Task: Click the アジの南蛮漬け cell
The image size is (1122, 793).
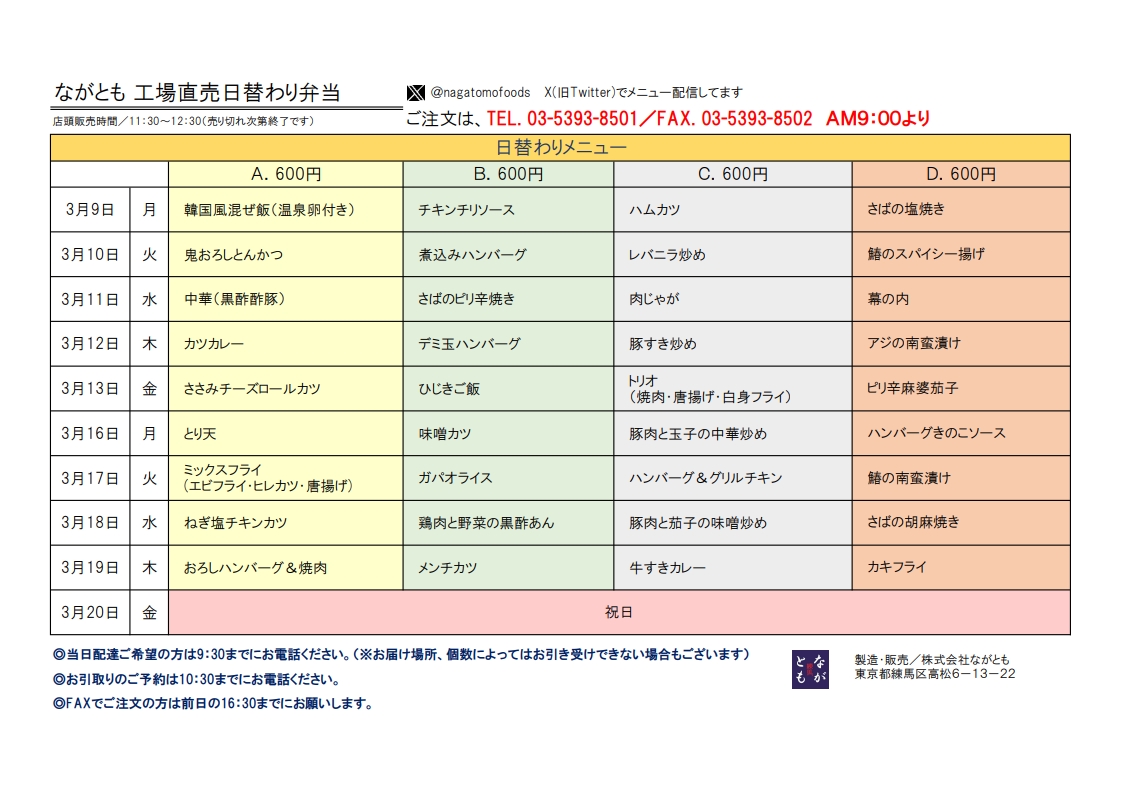Action: [x=961, y=344]
